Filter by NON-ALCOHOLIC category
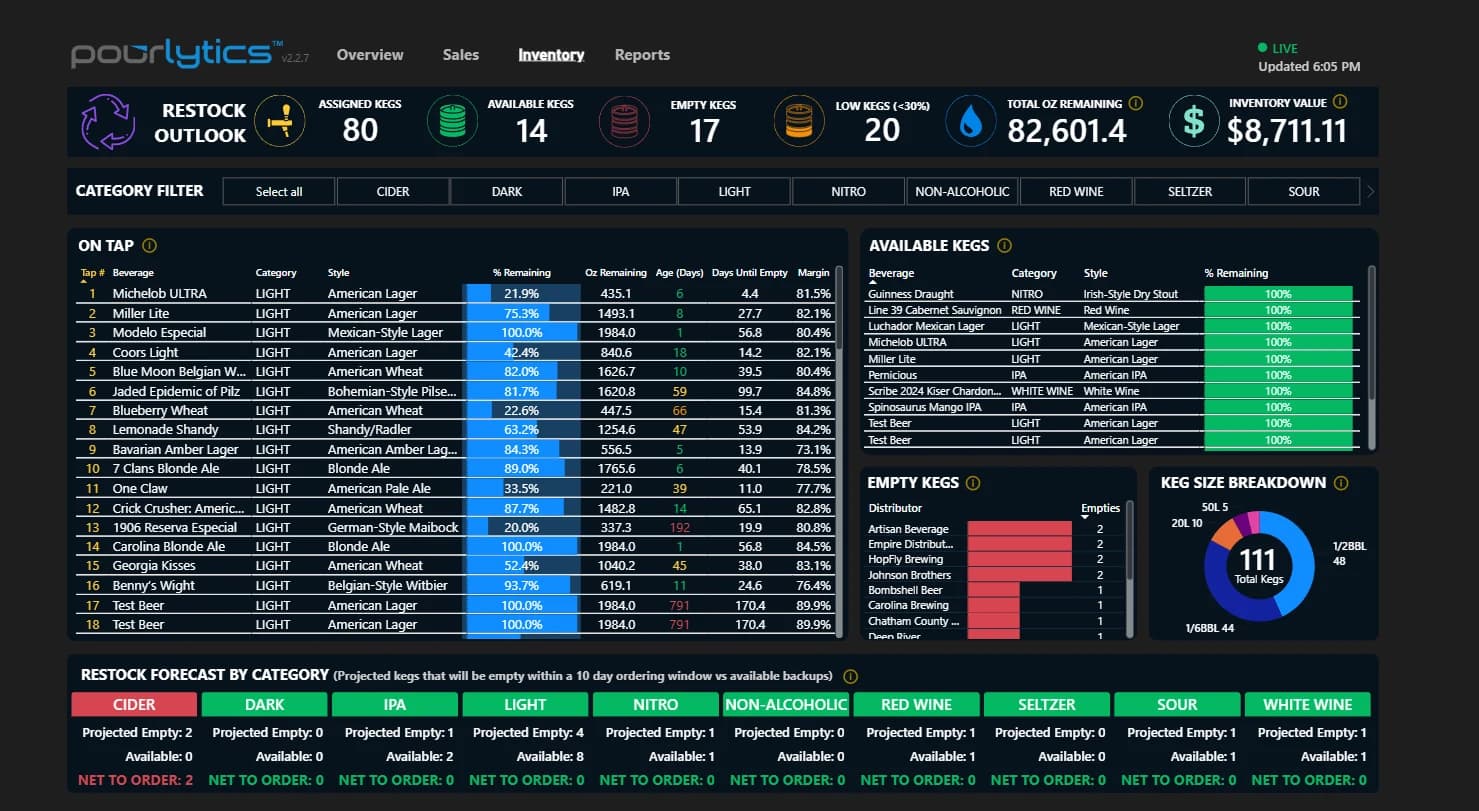The height and width of the screenshot is (811, 1479). (962, 191)
